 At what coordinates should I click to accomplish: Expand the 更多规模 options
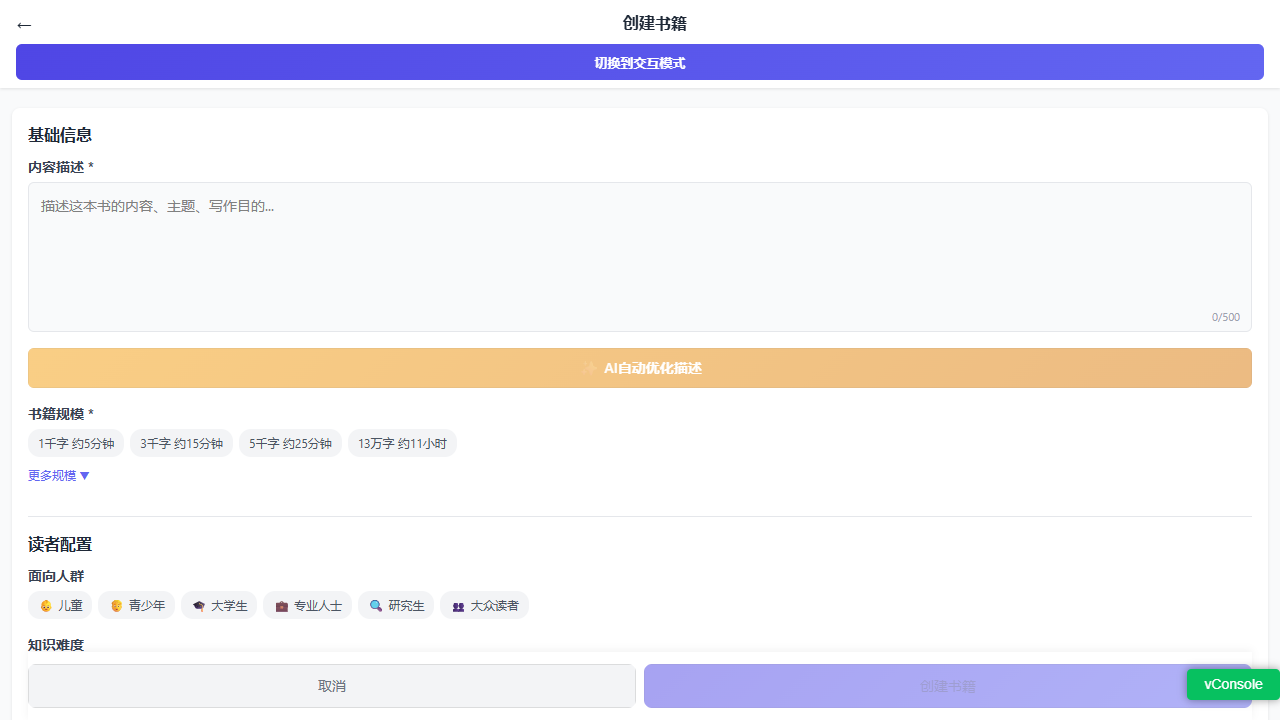coord(59,476)
